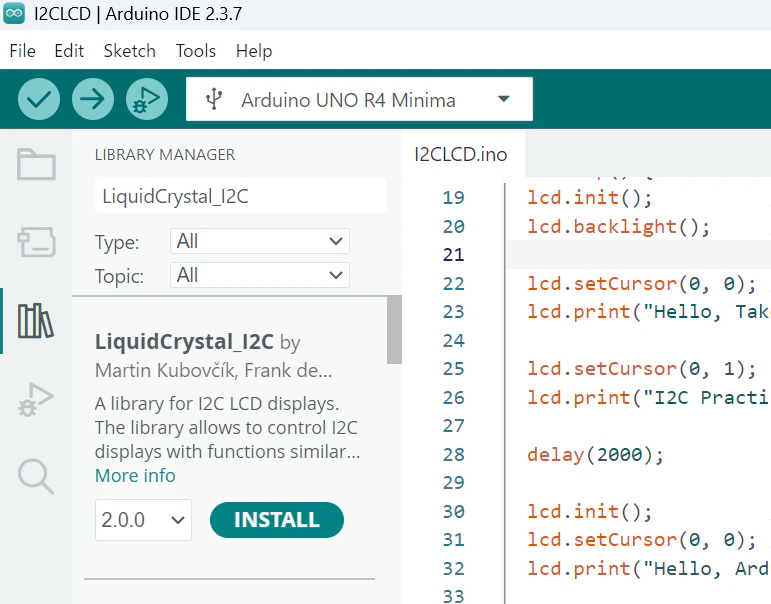Click the lcd.init(); code on line 30
Screen dimensions: 771x604
590,512
